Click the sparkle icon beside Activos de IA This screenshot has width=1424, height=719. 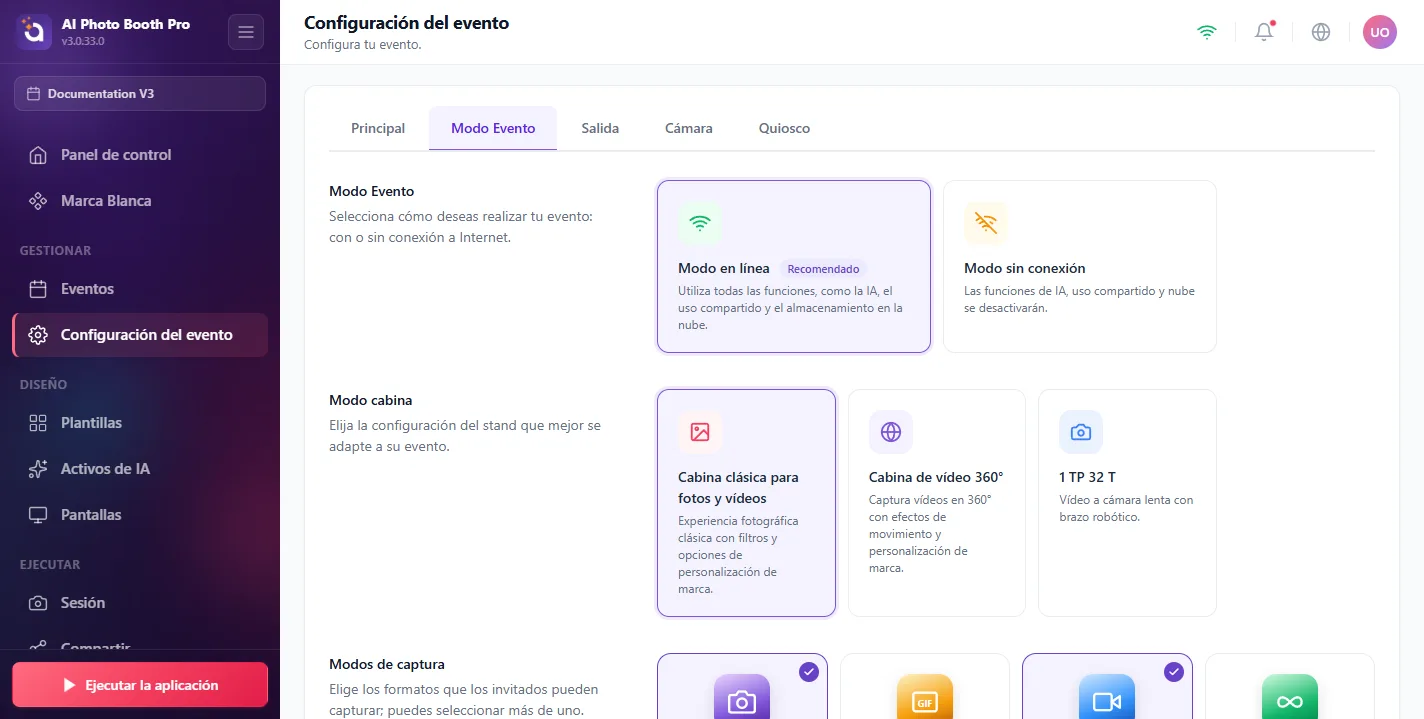click(x=38, y=469)
